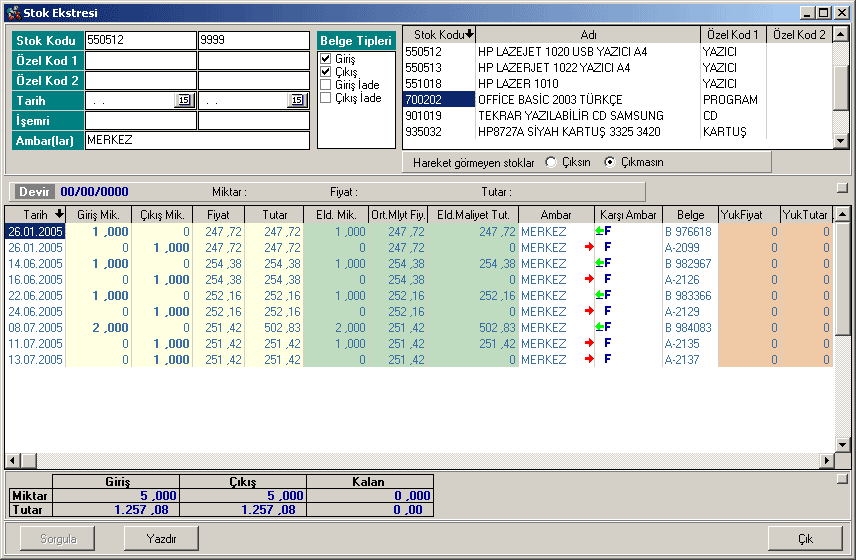Check the Çıkış İade checkbox
The image size is (856, 560).
tap(326, 98)
